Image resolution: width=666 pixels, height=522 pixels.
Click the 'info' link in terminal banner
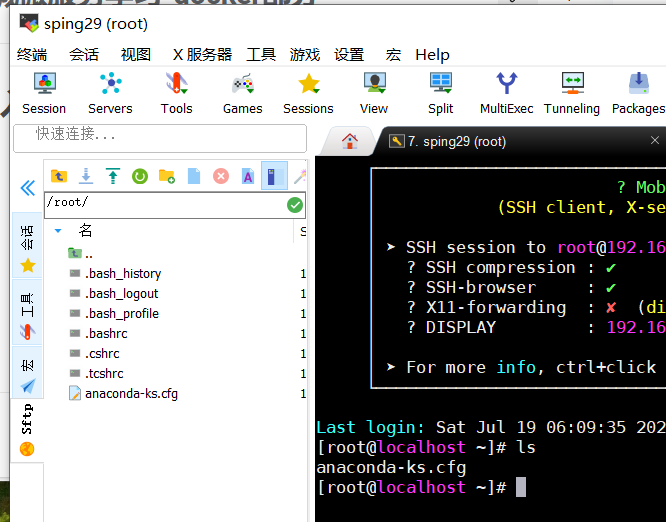pos(516,367)
